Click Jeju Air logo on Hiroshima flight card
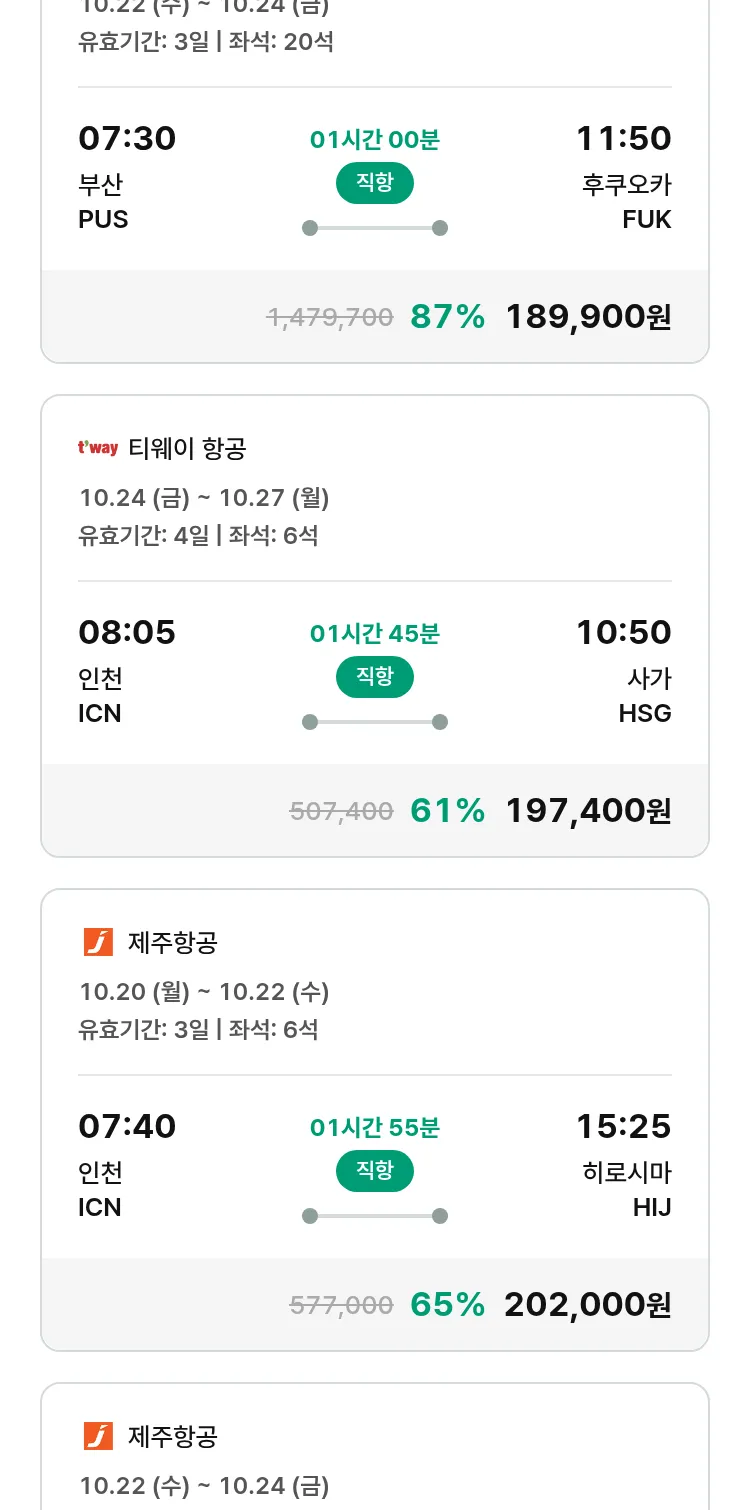The width and height of the screenshot is (750, 1510). pos(98,942)
